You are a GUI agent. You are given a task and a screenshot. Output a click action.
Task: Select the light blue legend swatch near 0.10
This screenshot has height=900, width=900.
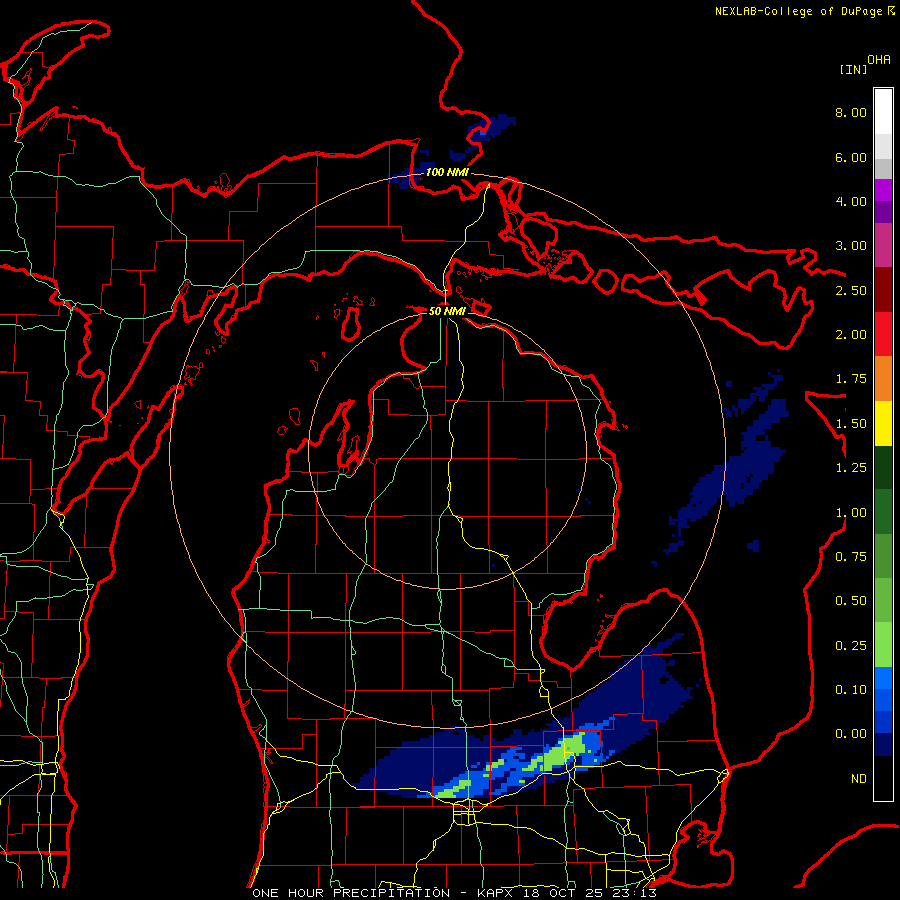[883, 678]
